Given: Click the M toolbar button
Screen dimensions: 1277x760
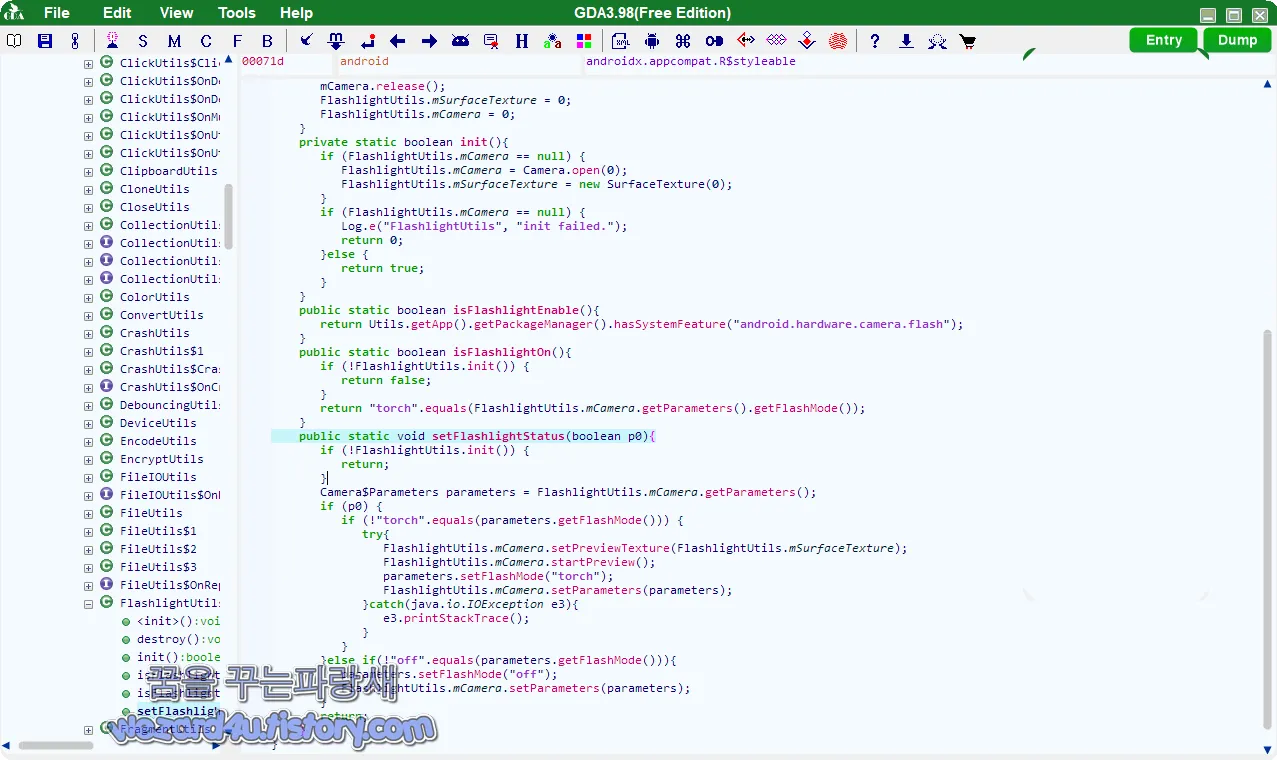Looking at the screenshot, I should [x=174, y=41].
